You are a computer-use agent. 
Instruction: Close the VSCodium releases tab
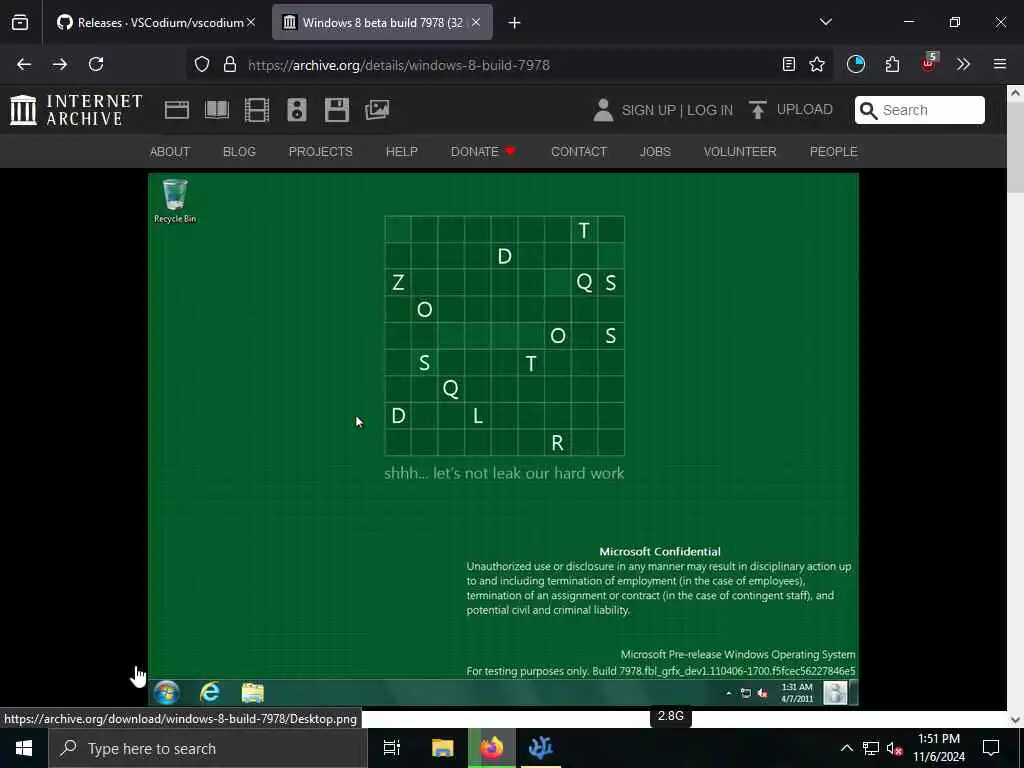[x=251, y=23]
